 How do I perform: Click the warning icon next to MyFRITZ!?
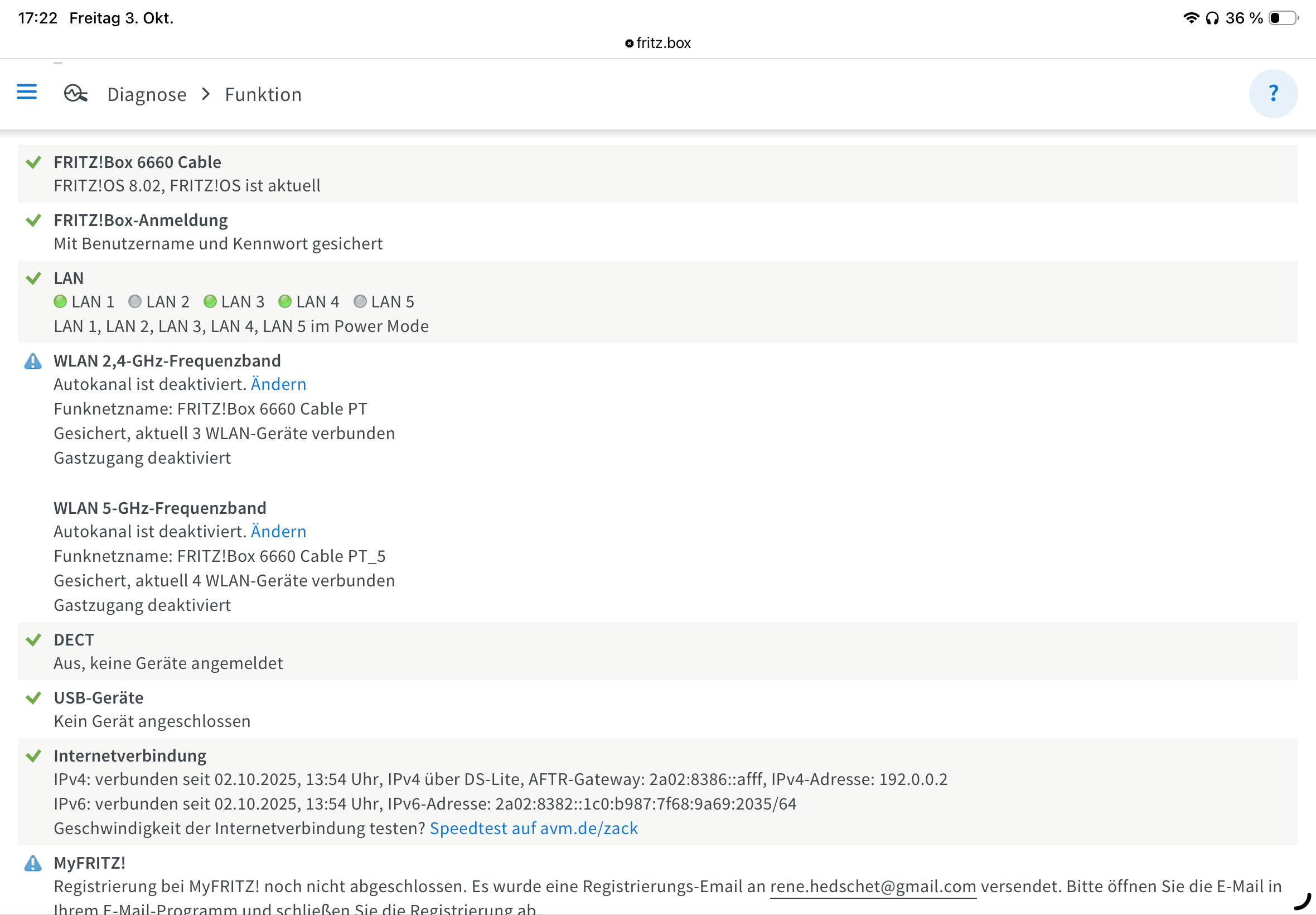tap(33, 863)
